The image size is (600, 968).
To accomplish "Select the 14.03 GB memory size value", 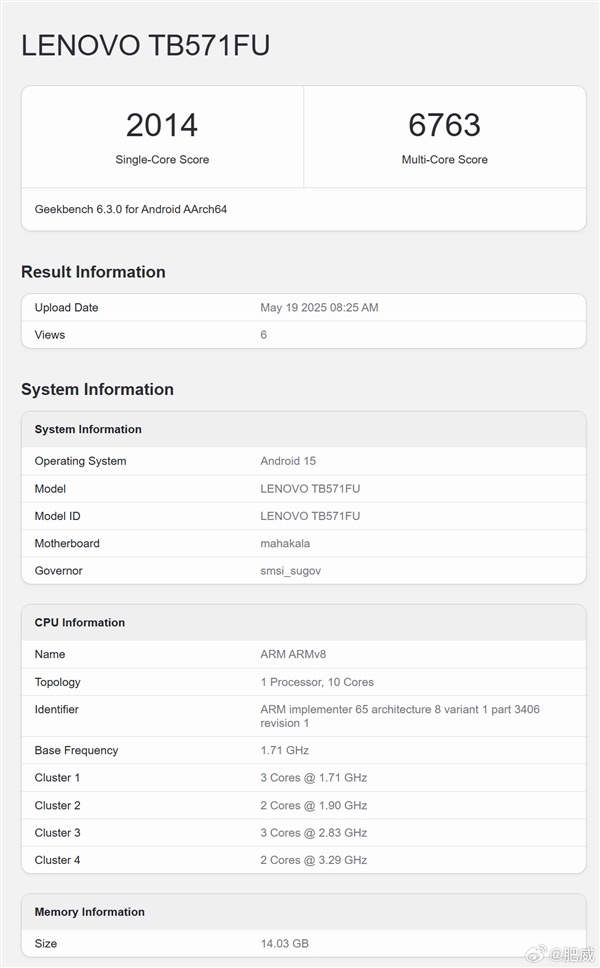I will click(x=285, y=943).
